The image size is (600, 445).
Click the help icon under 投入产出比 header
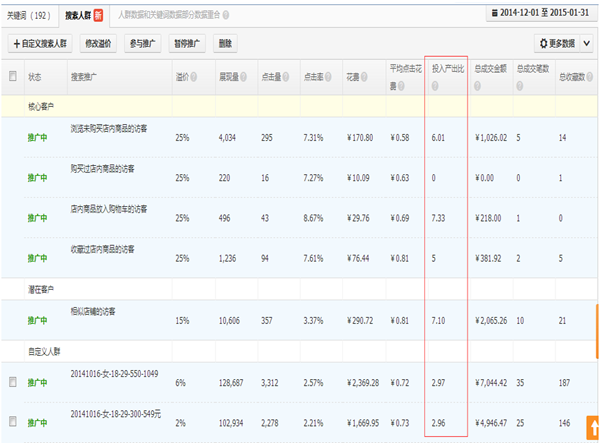point(435,86)
